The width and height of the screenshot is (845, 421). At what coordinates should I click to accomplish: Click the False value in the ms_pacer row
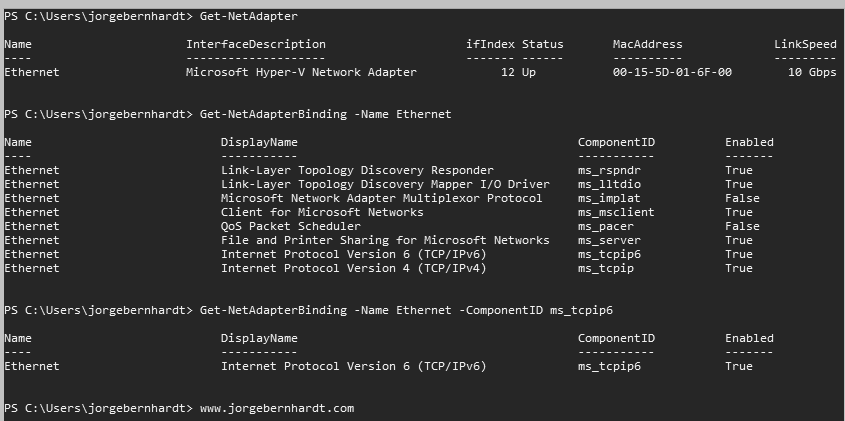pos(742,227)
